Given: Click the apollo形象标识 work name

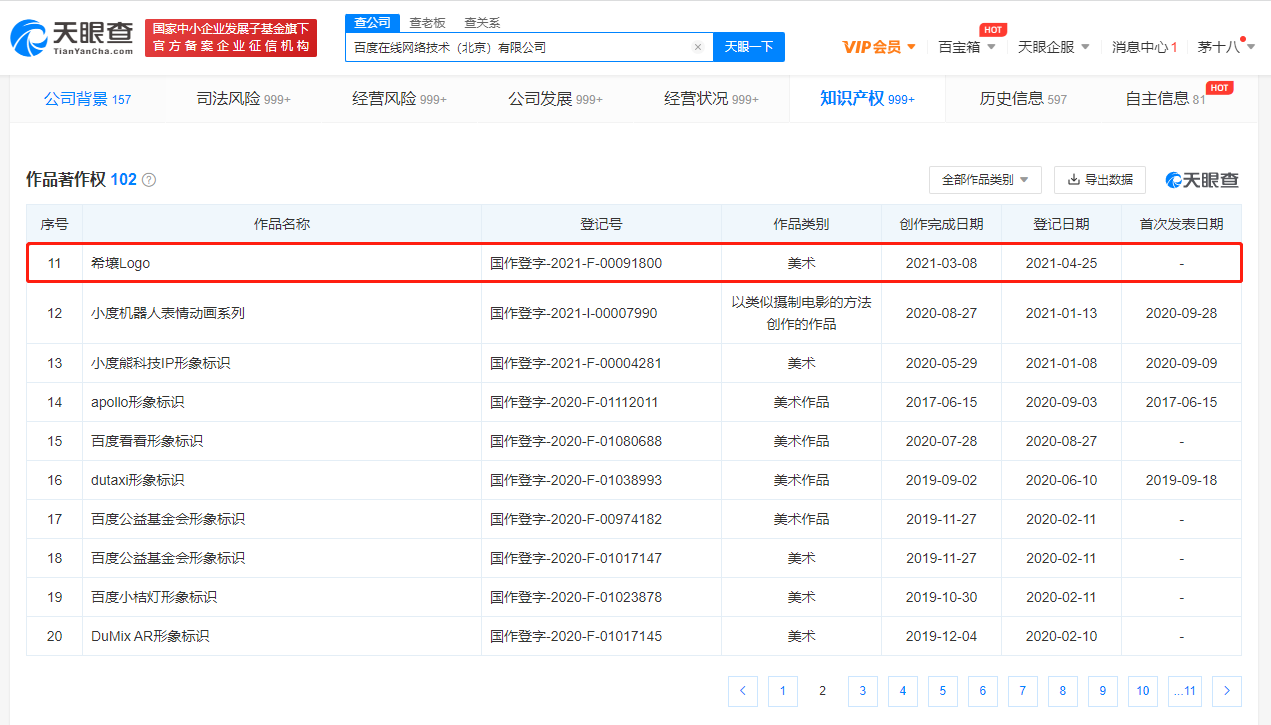Looking at the screenshot, I should tap(138, 402).
